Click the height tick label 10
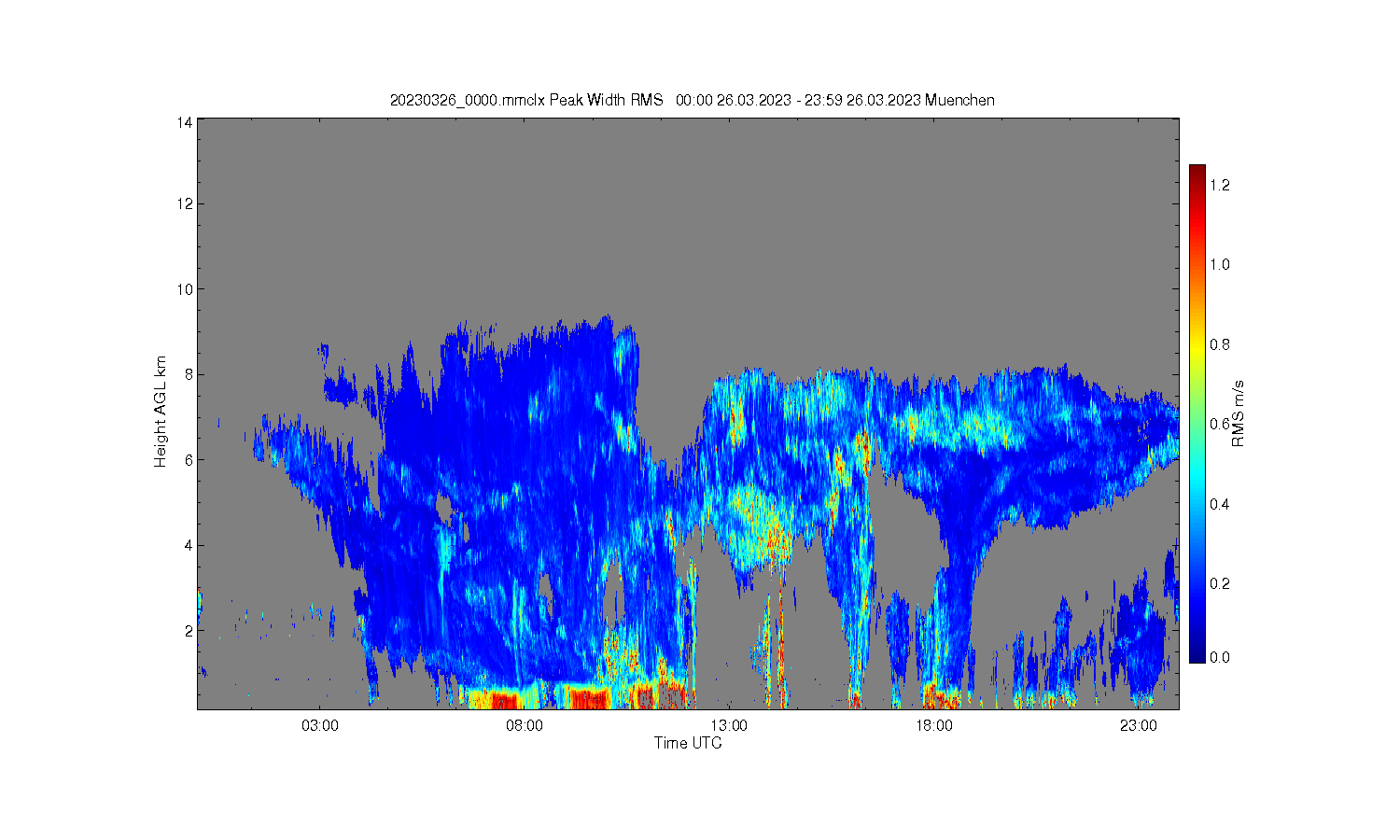This screenshot has width=1400, height=840. point(186,289)
